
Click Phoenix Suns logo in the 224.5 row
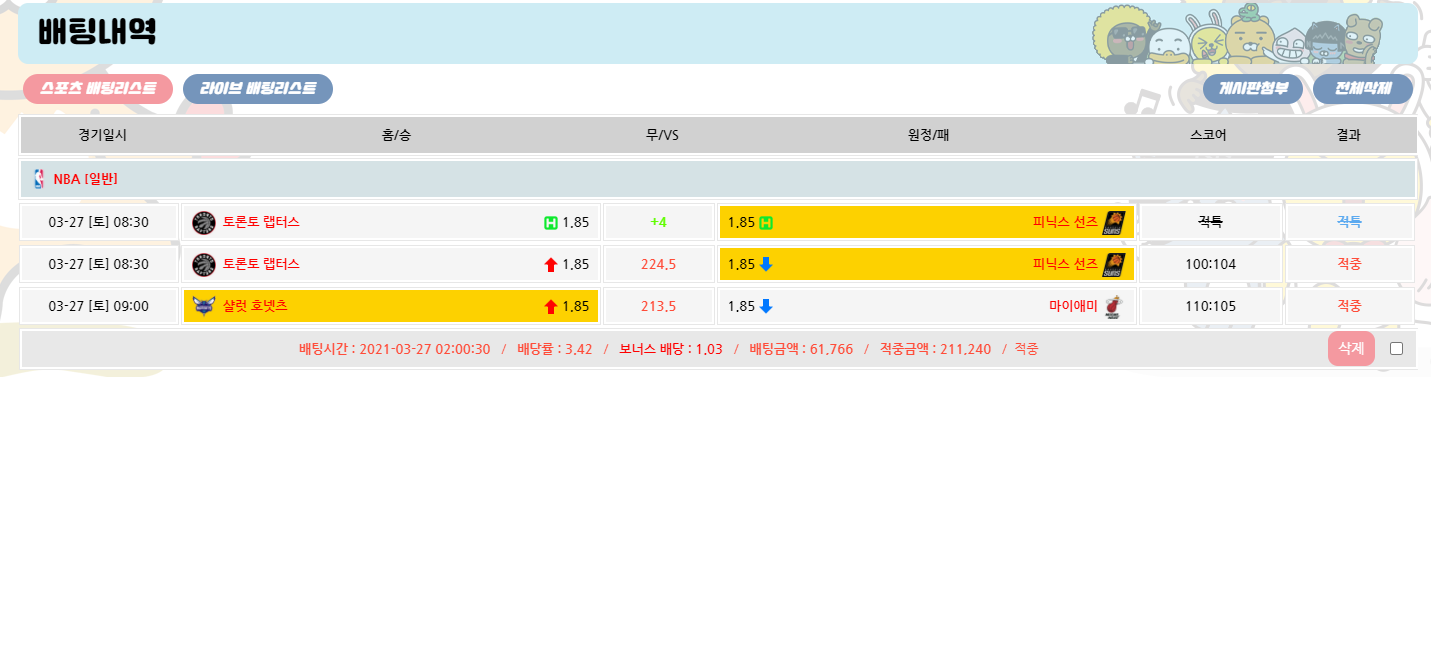(x=1113, y=264)
